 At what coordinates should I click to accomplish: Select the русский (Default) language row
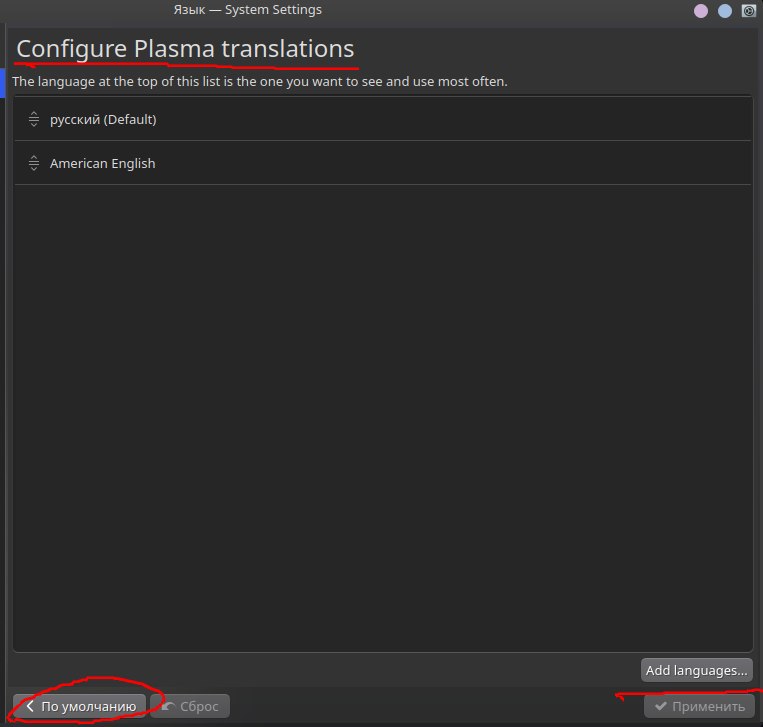(382, 119)
